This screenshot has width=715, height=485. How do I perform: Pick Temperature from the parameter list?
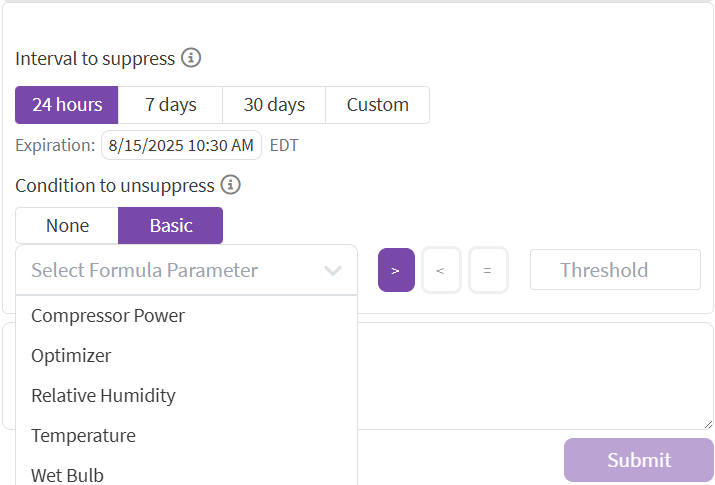click(x=83, y=436)
